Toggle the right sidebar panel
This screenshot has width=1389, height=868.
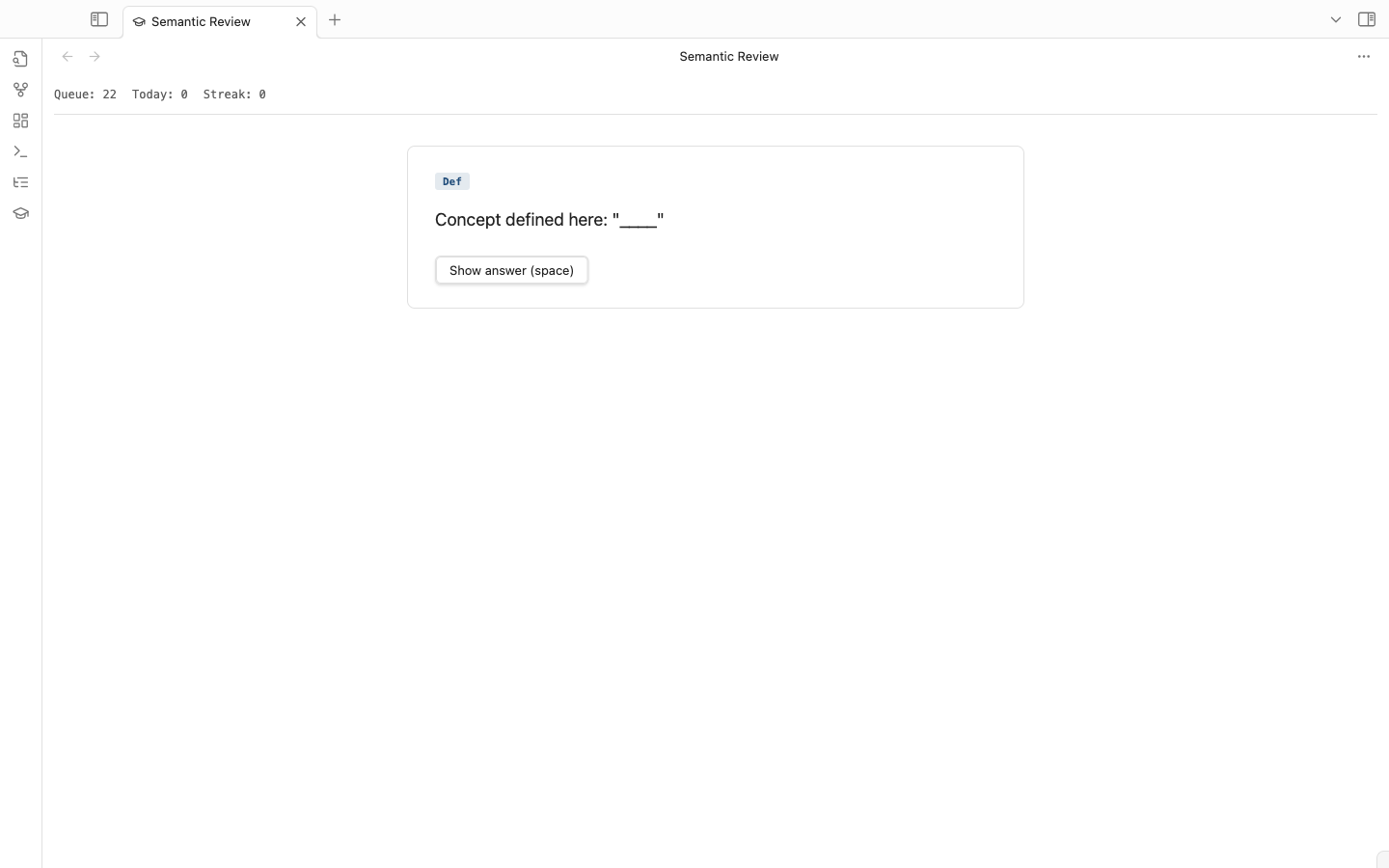[1367, 19]
